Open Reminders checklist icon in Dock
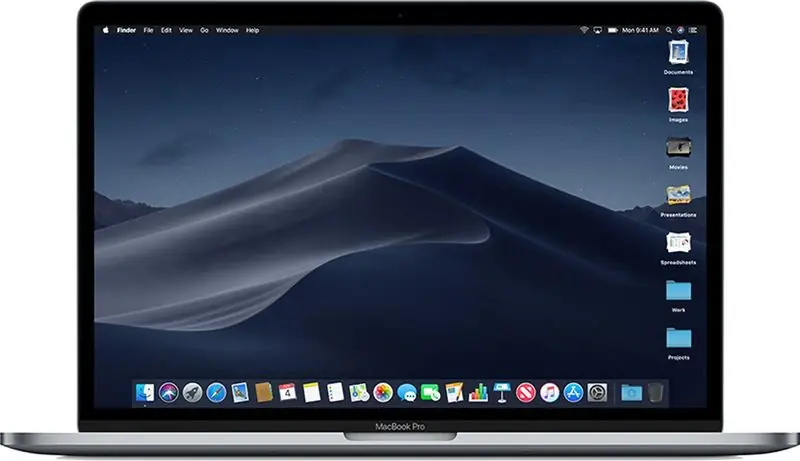 pos(335,393)
